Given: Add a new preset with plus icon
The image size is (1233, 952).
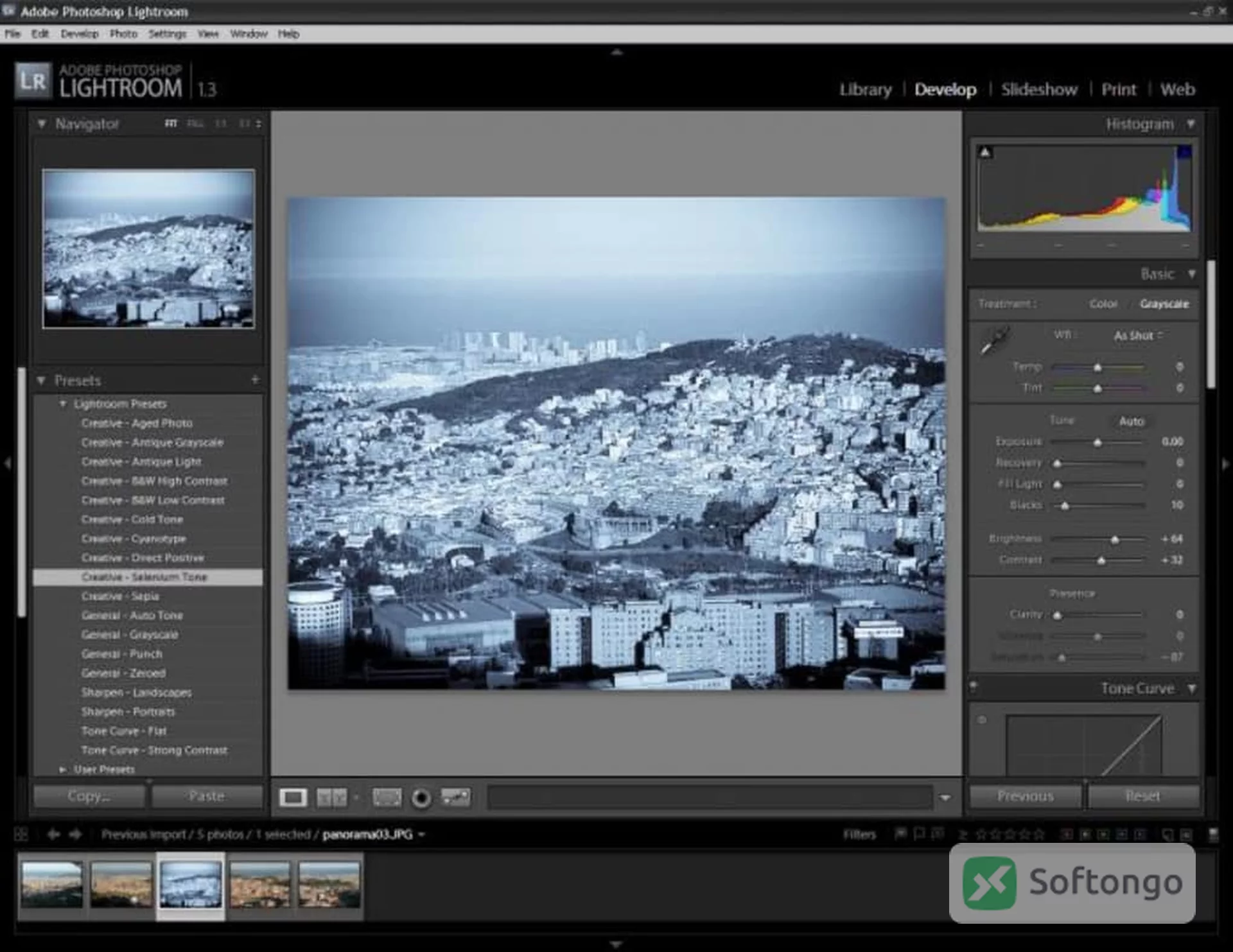Looking at the screenshot, I should click(x=255, y=379).
